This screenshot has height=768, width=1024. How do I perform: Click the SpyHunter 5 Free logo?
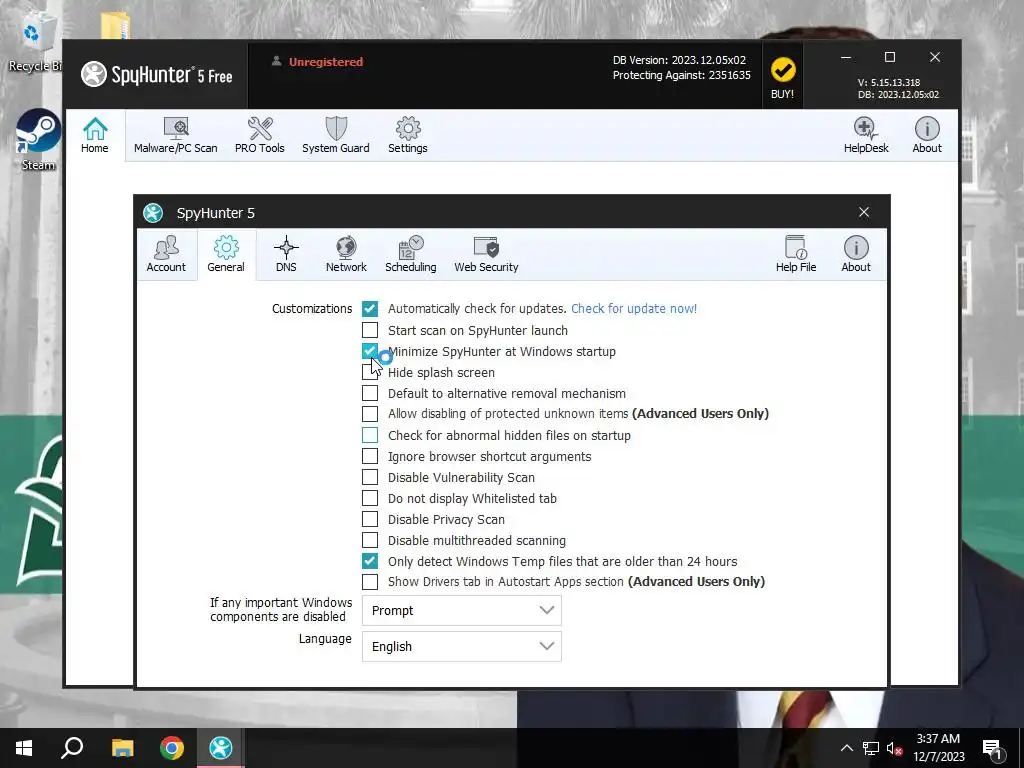157,75
